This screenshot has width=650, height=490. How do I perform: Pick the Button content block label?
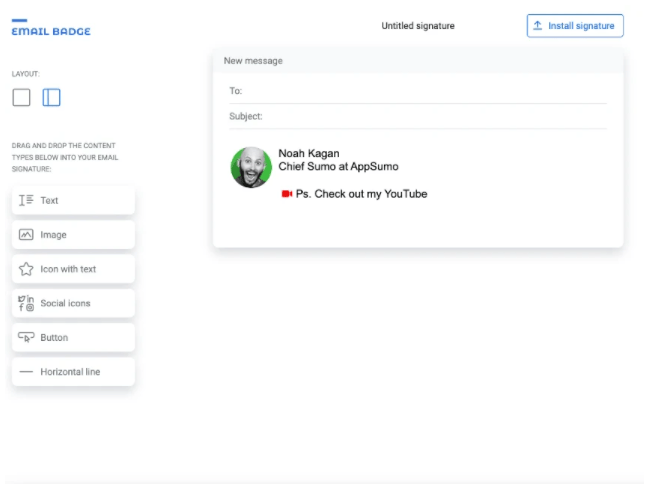pos(54,337)
